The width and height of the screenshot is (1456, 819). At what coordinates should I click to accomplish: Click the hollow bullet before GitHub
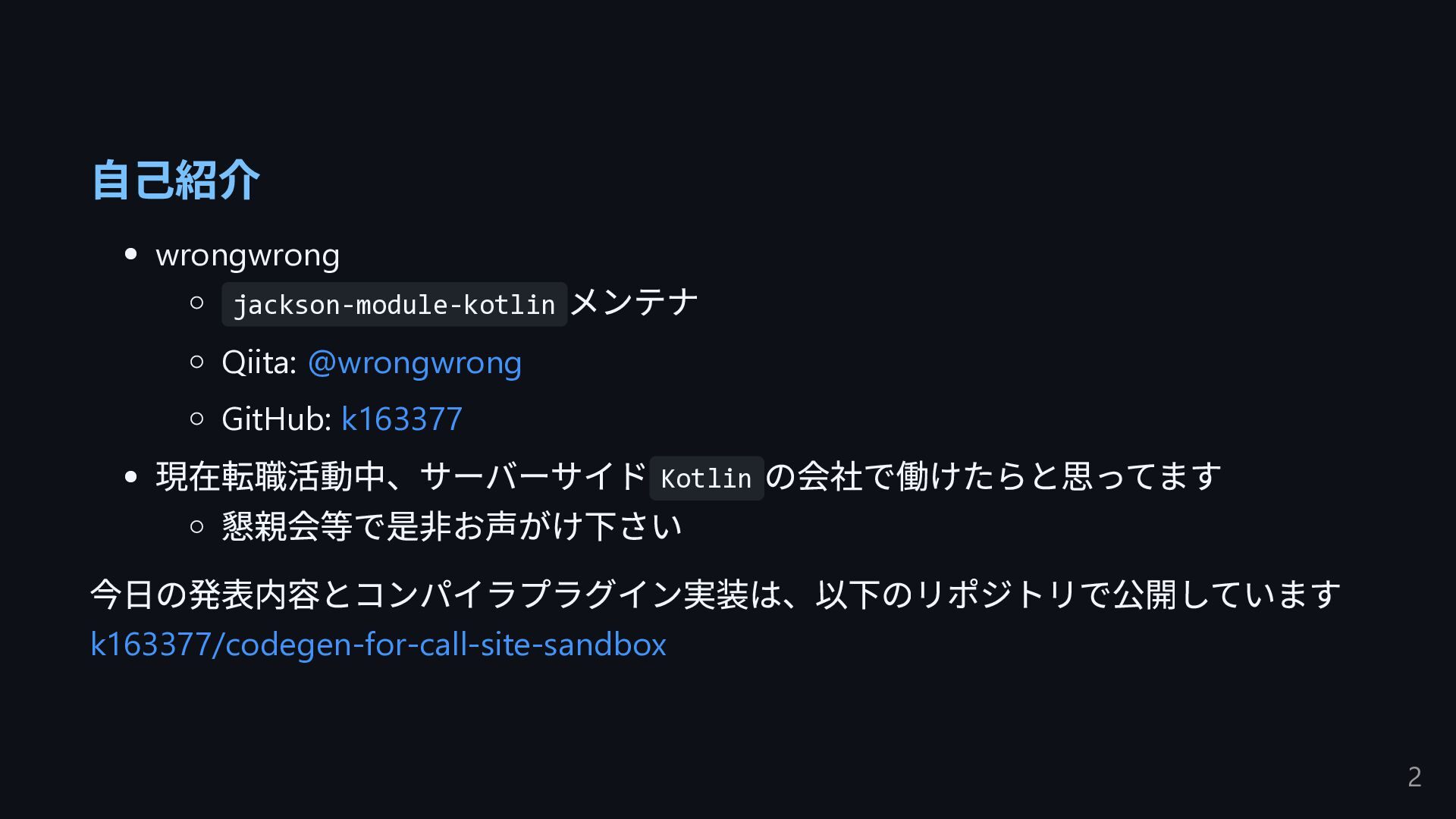(197, 419)
